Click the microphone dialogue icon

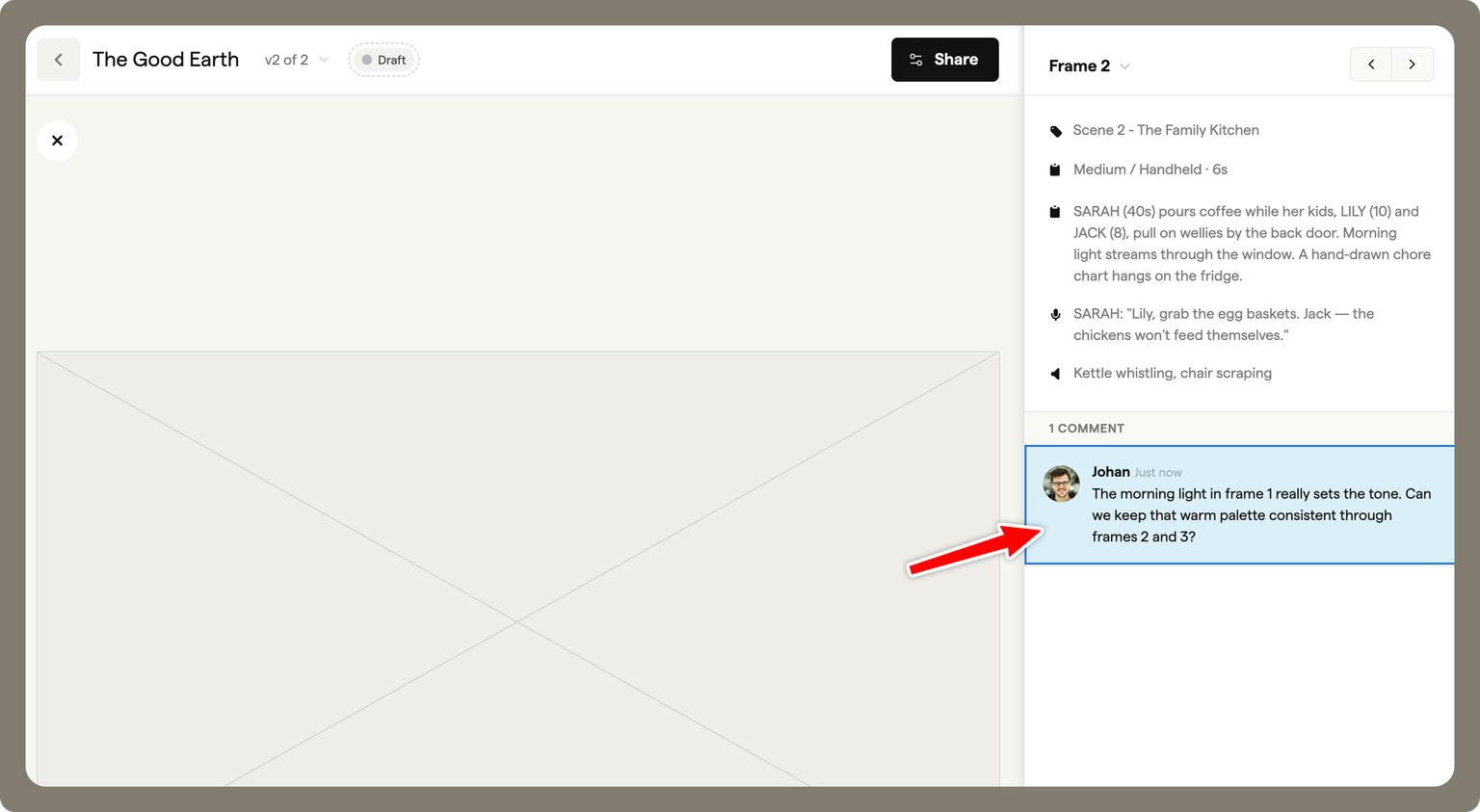tap(1055, 315)
